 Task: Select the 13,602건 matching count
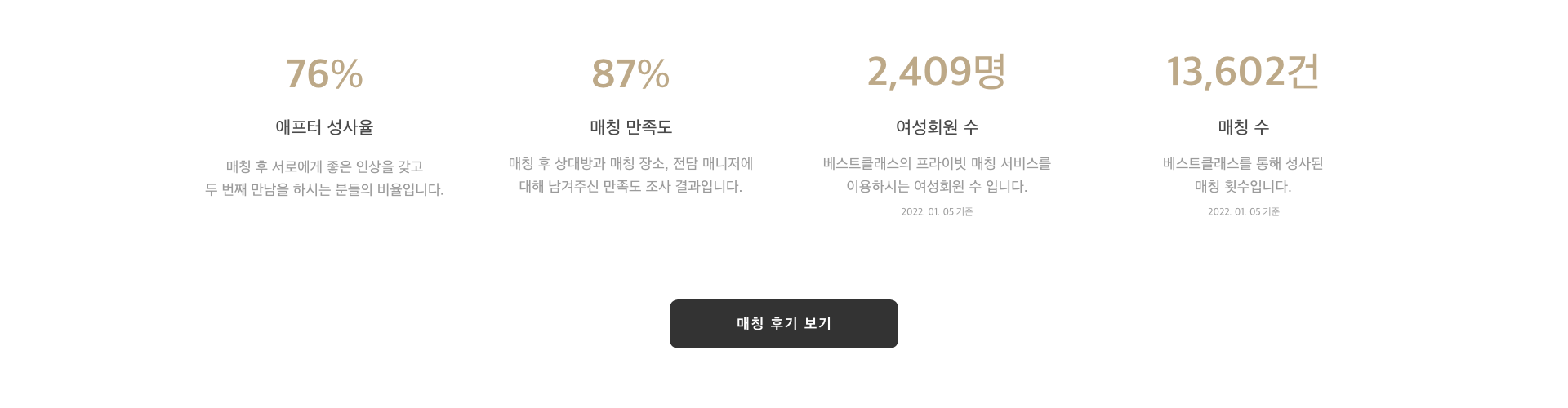pos(1243,71)
